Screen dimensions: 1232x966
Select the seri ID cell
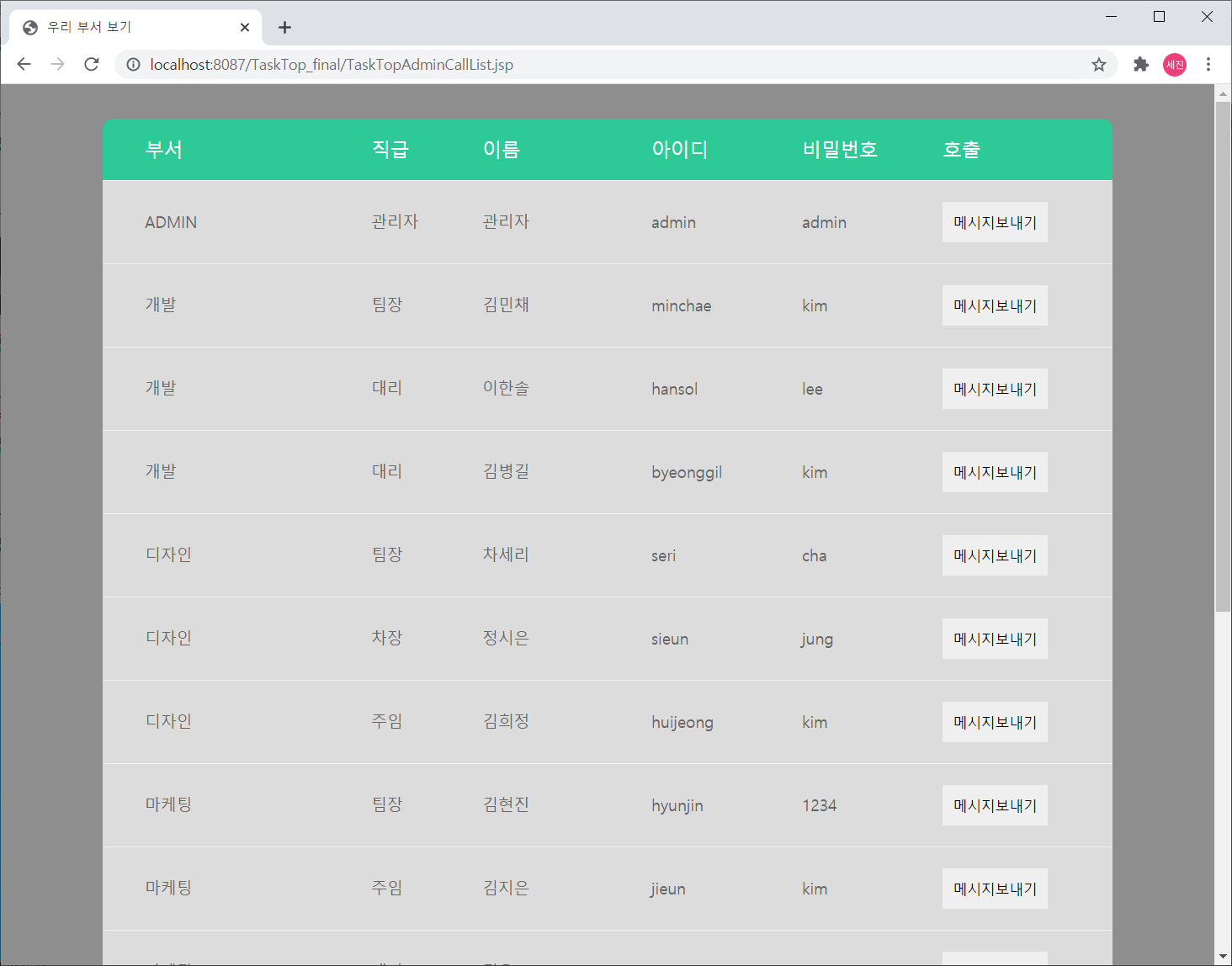[663, 555]
